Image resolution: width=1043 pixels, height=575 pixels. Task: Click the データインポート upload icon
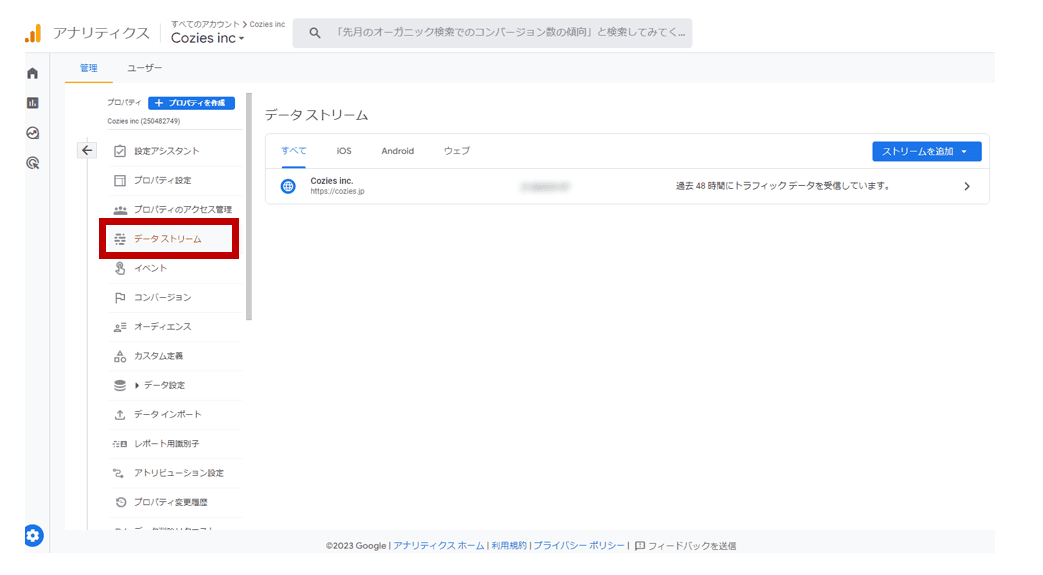[120, 415]
